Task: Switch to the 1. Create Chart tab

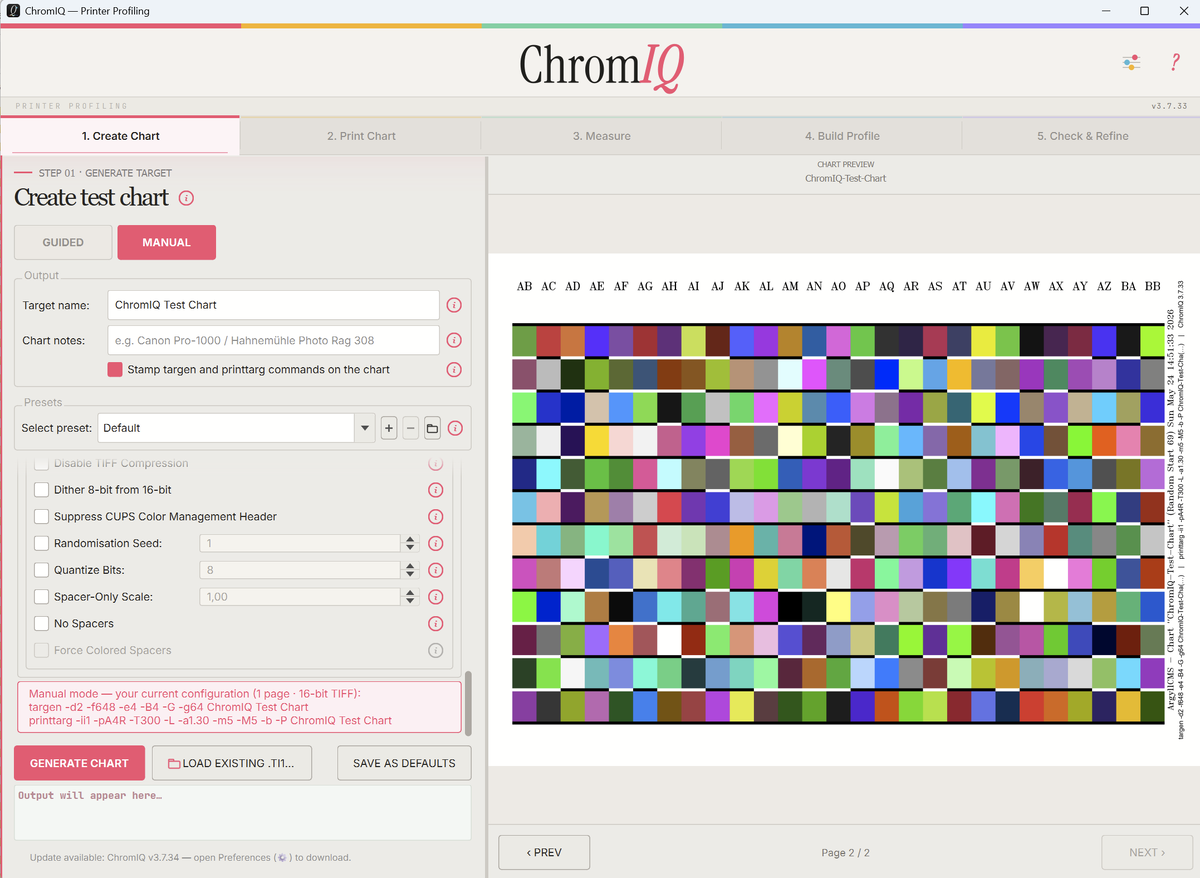Action: coord(120,136)
